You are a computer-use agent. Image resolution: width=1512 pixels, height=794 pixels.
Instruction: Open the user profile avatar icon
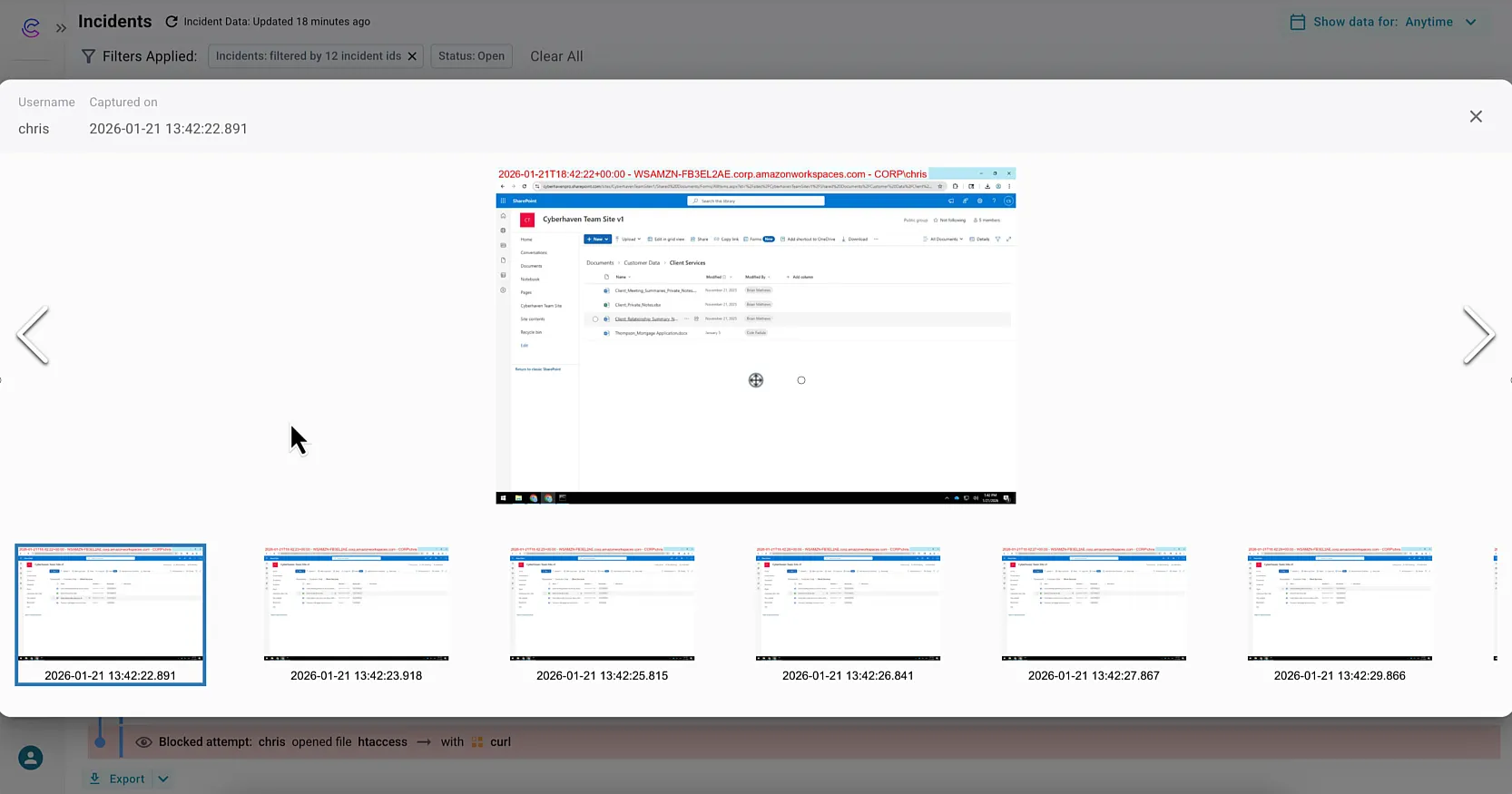31,758
